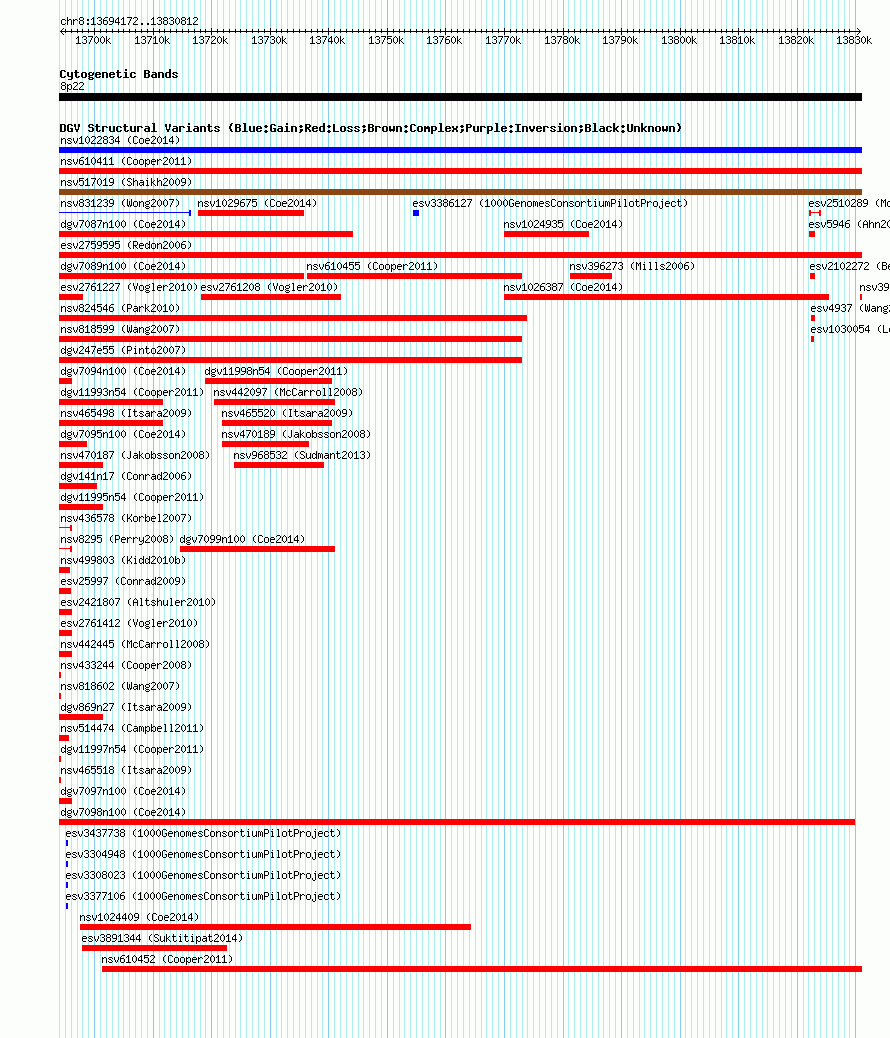Select nsv433244 (Cooper2008) label
Image resolution: width=890 pixels, height=1038 pixels.
126,665
